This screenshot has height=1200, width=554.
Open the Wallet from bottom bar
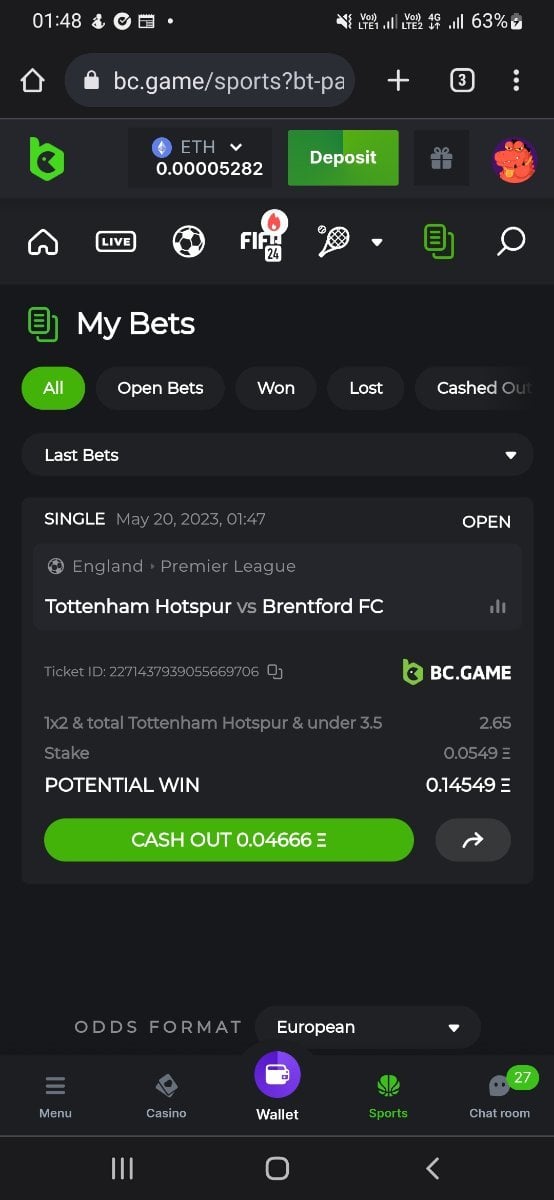(277, 1087)
